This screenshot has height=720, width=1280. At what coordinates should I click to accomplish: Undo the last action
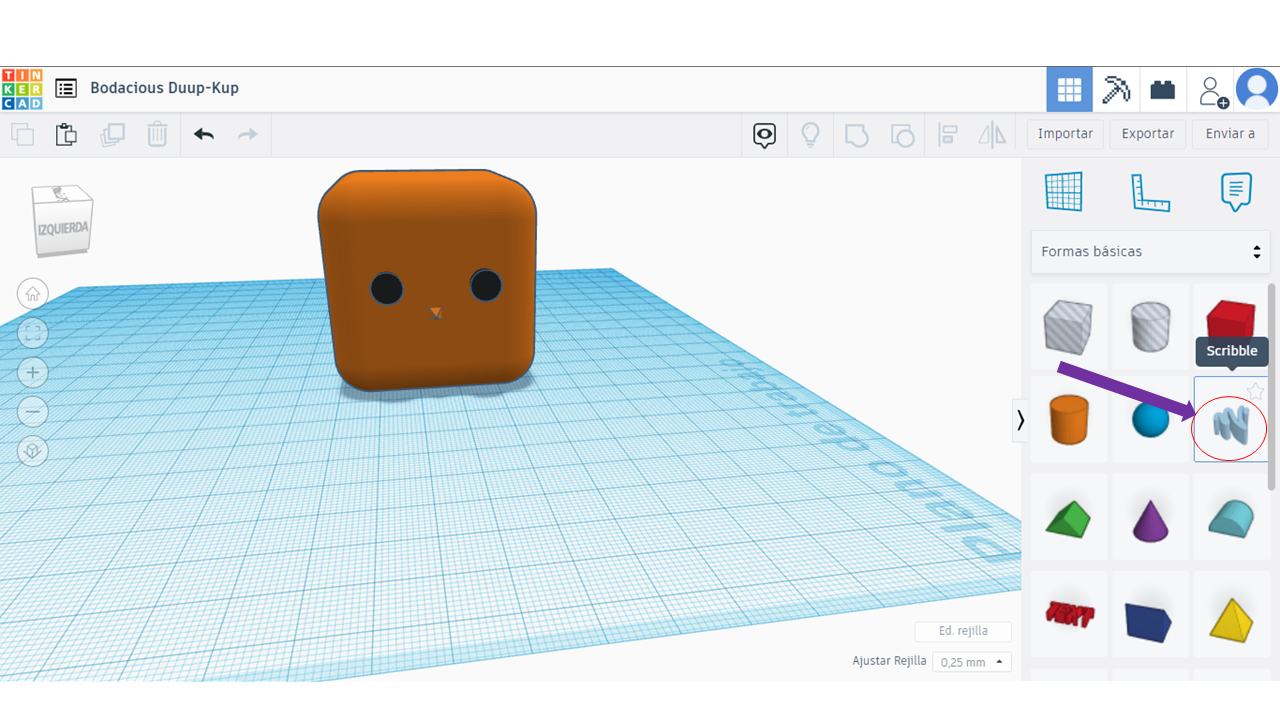(204, 134)
